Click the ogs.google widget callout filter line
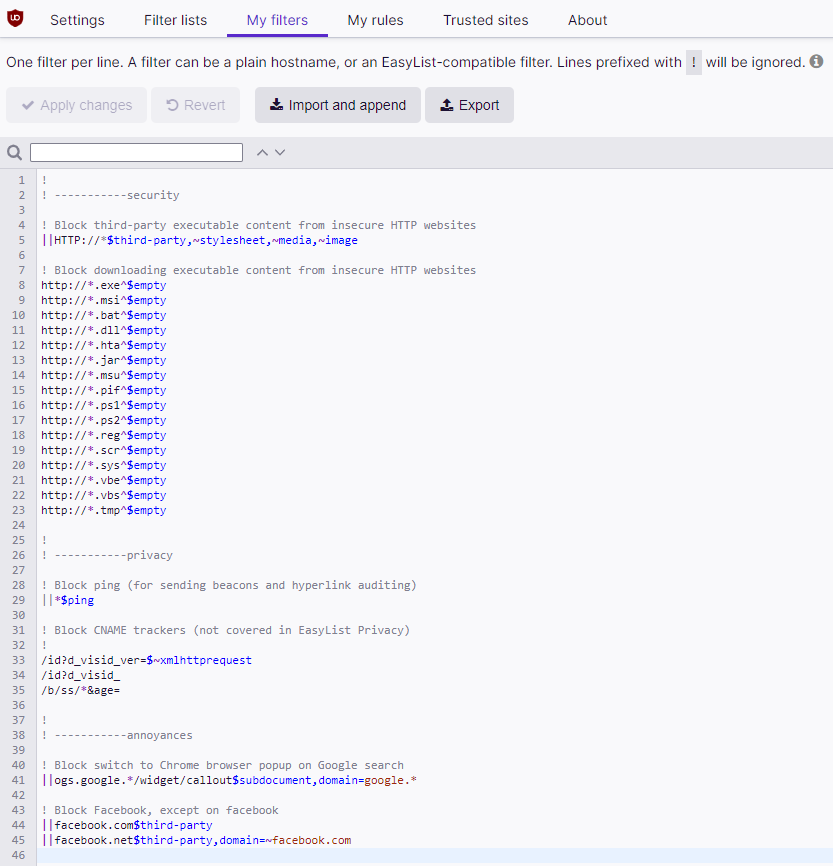 (229, 780)
